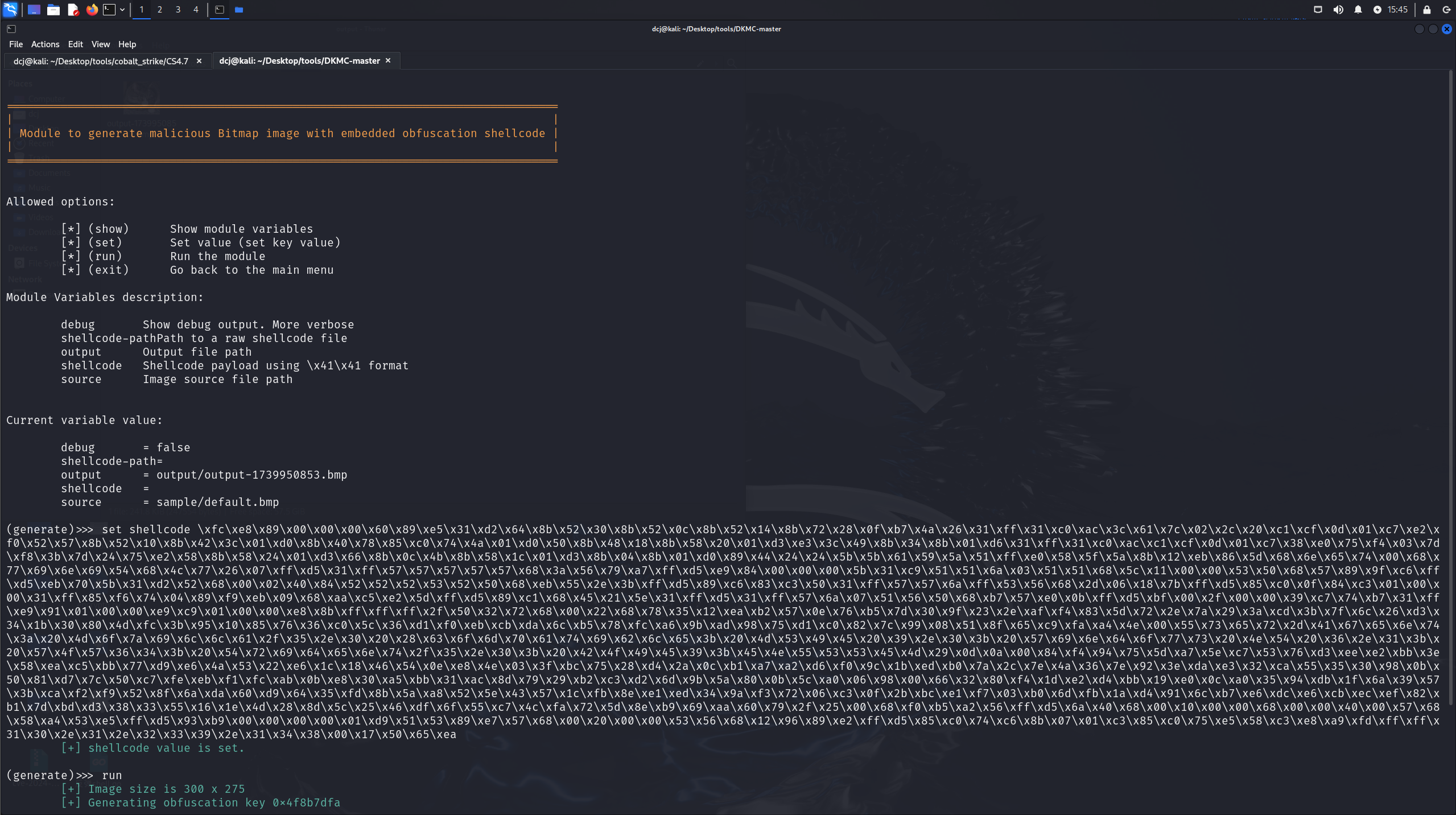Close the cobalt_strike/CS4.7 tab
Screen dimensions: 1456x815
pos(199,61)
